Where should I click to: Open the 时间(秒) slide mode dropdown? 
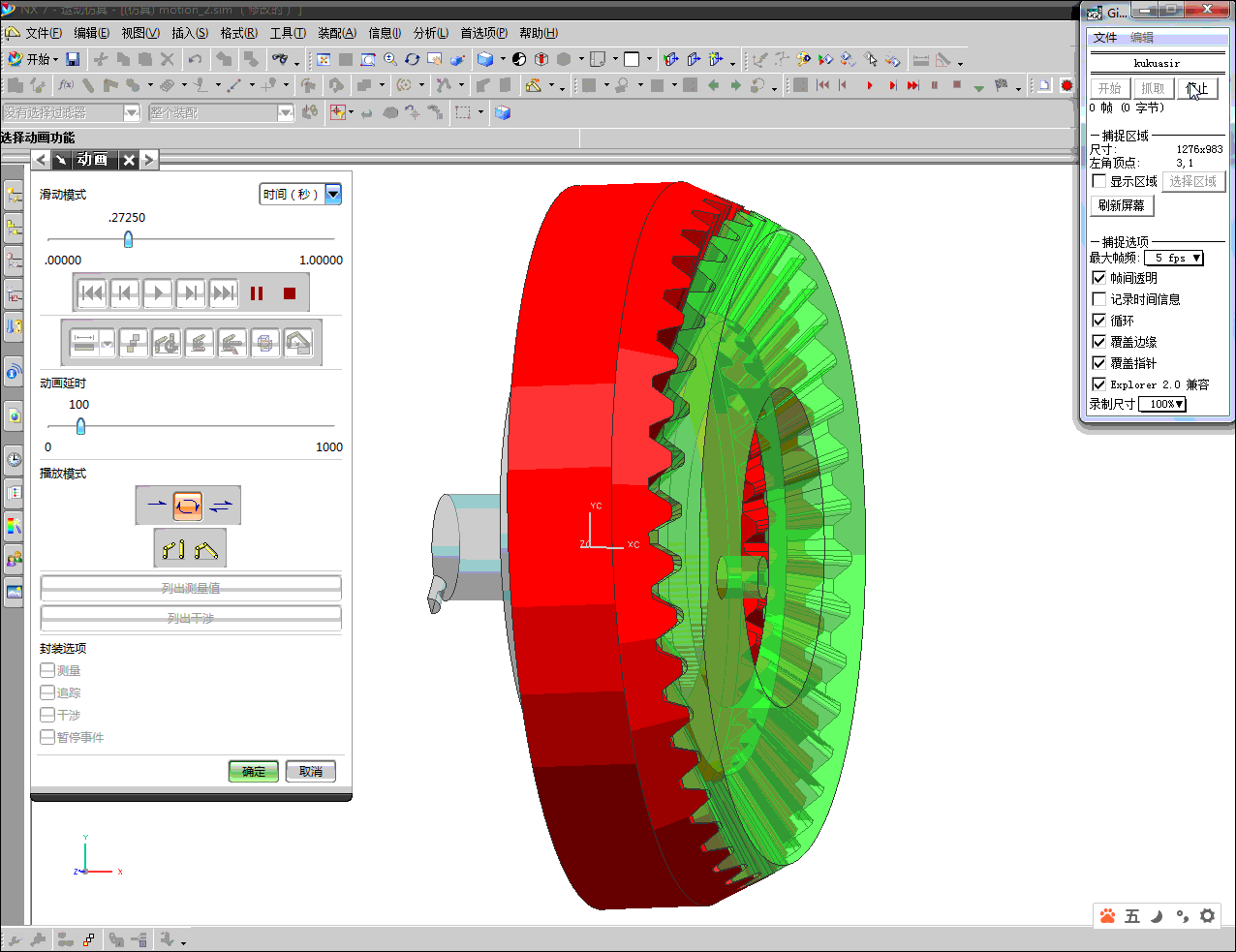(333, 194)
